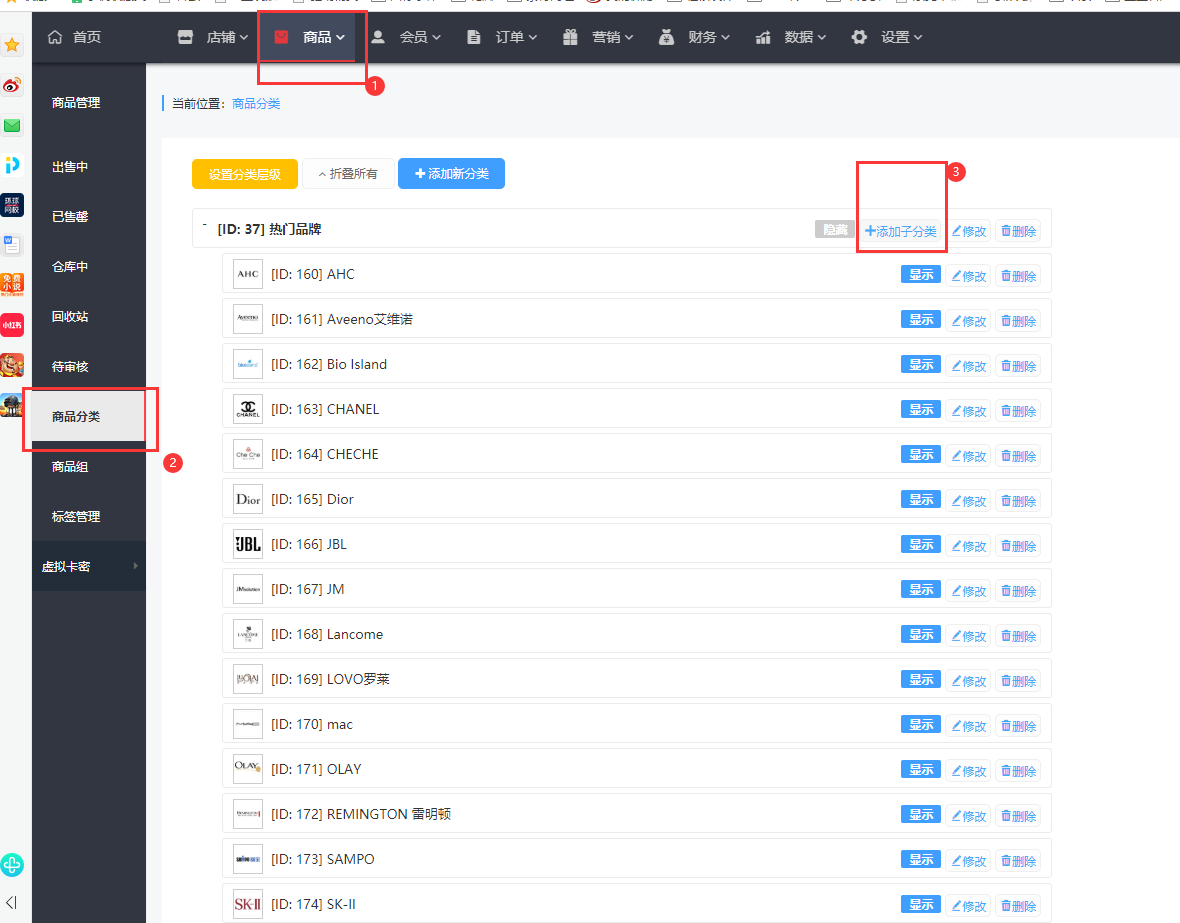Click the 店铺 shop icon
This screenshot has height=923, width=1180.
pos(185,37)
